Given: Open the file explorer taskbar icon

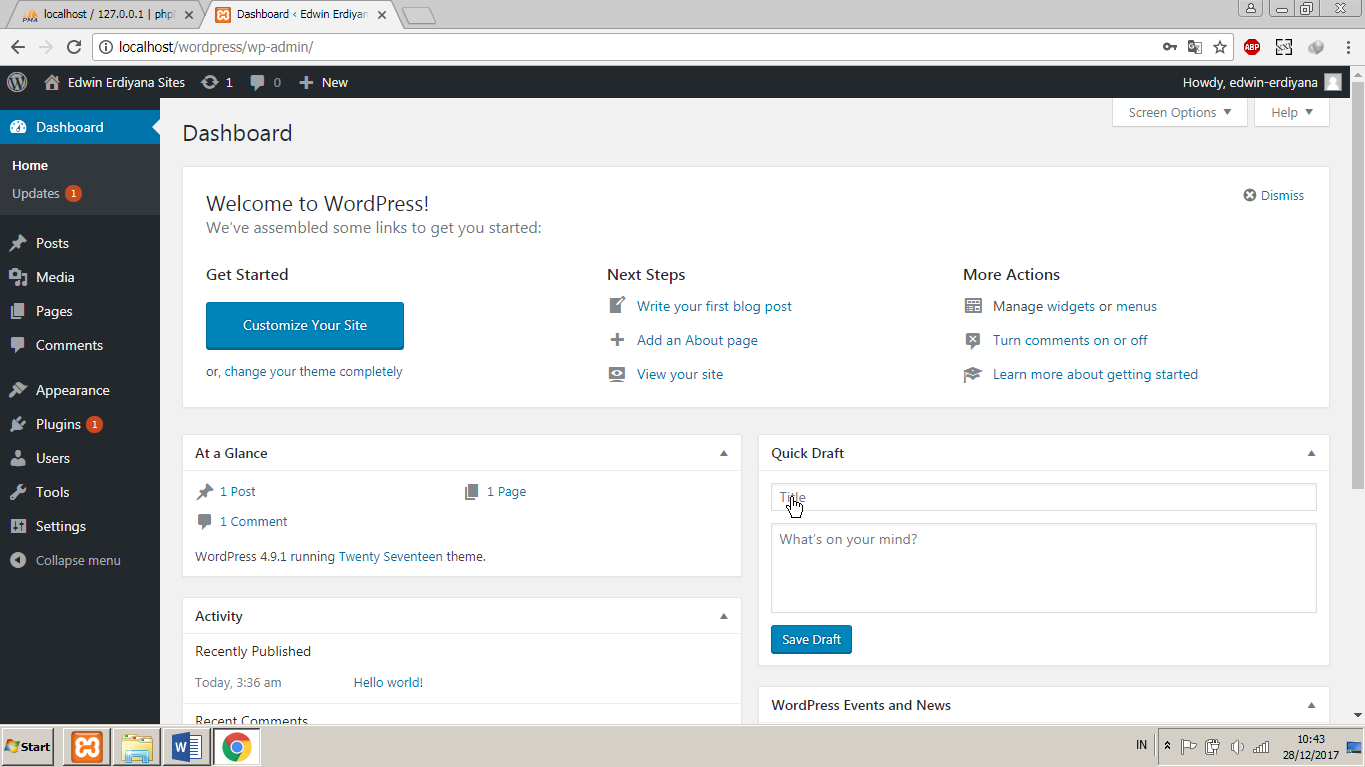Looking at the screenshot, I should (x=137, y=747).
